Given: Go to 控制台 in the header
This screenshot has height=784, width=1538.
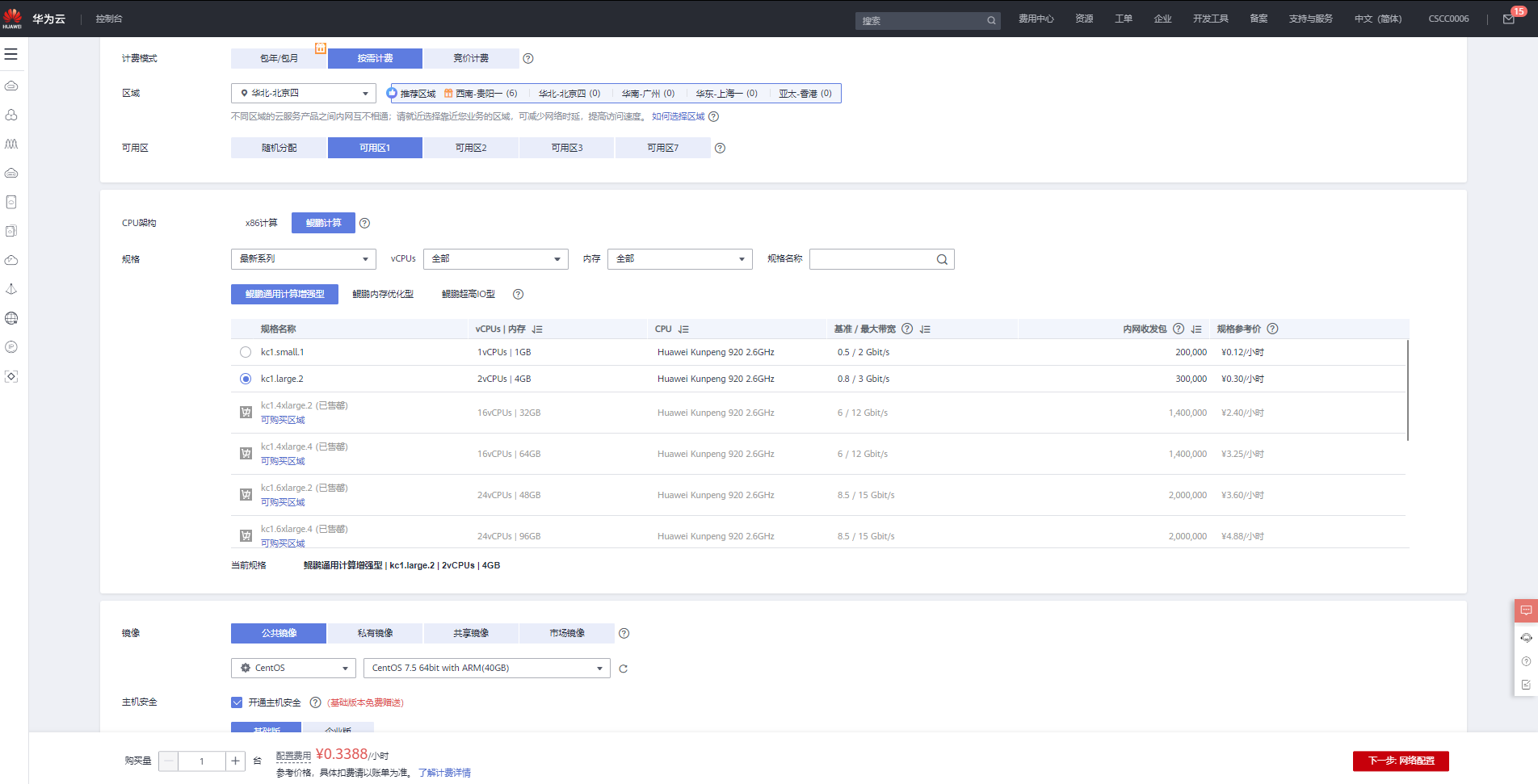Looking at the screenshot, I should (x=109, y=19).
